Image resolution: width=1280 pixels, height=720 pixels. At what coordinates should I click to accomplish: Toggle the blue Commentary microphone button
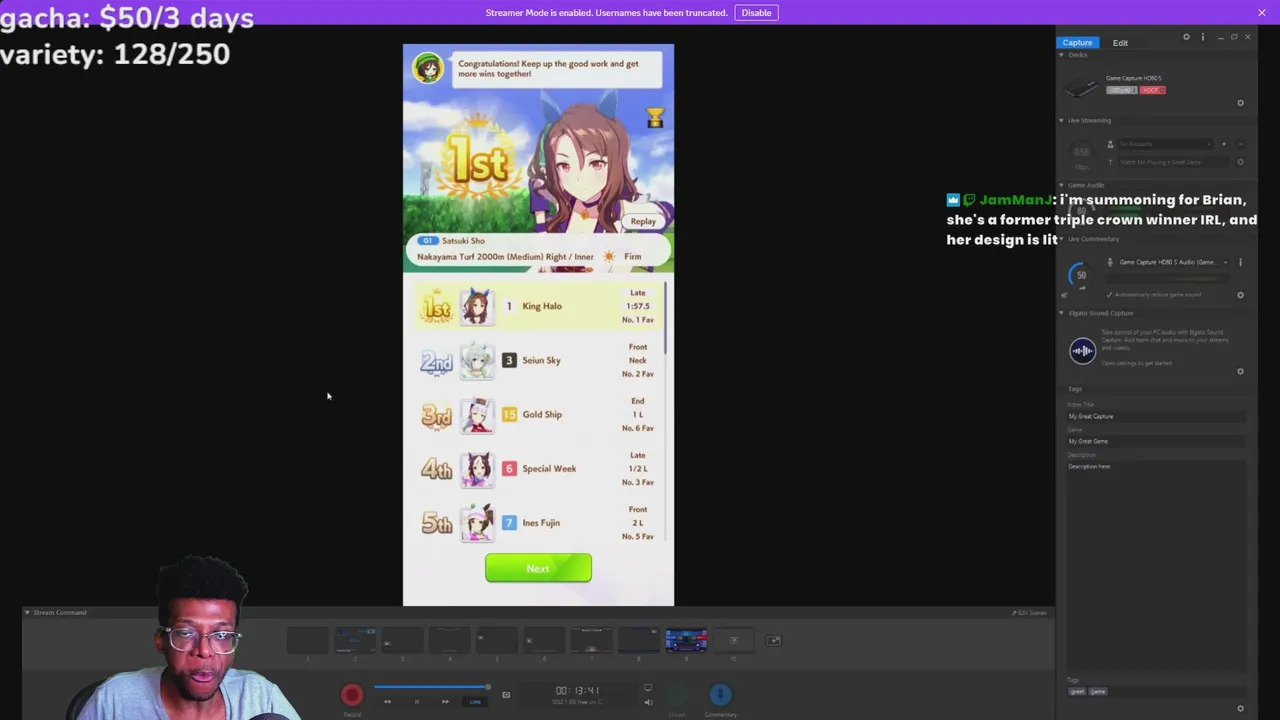tap(721, 695)
